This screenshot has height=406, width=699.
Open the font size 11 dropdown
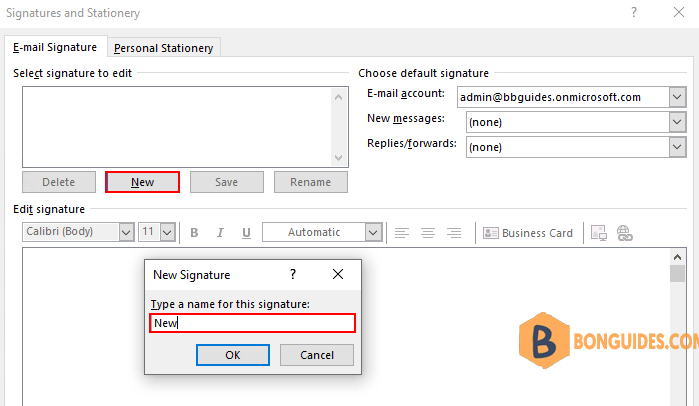click(x=168, y=232)
